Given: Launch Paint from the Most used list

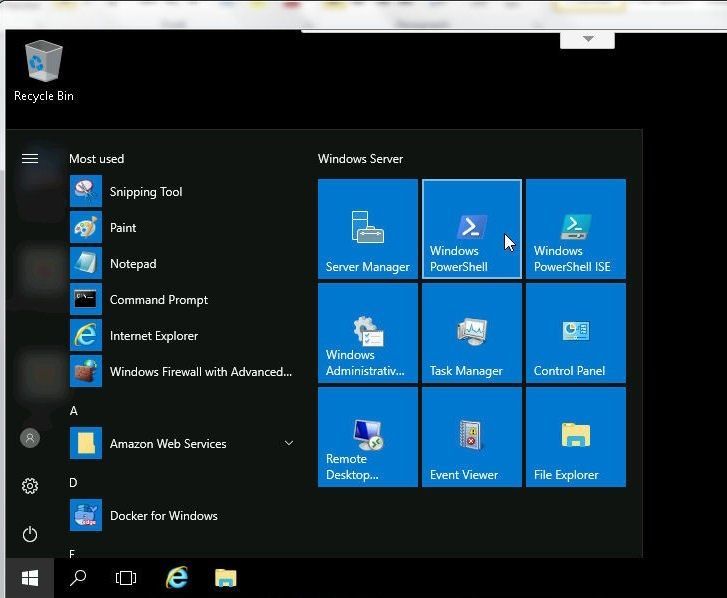Looking at the screenshot, I should (182, 228).
